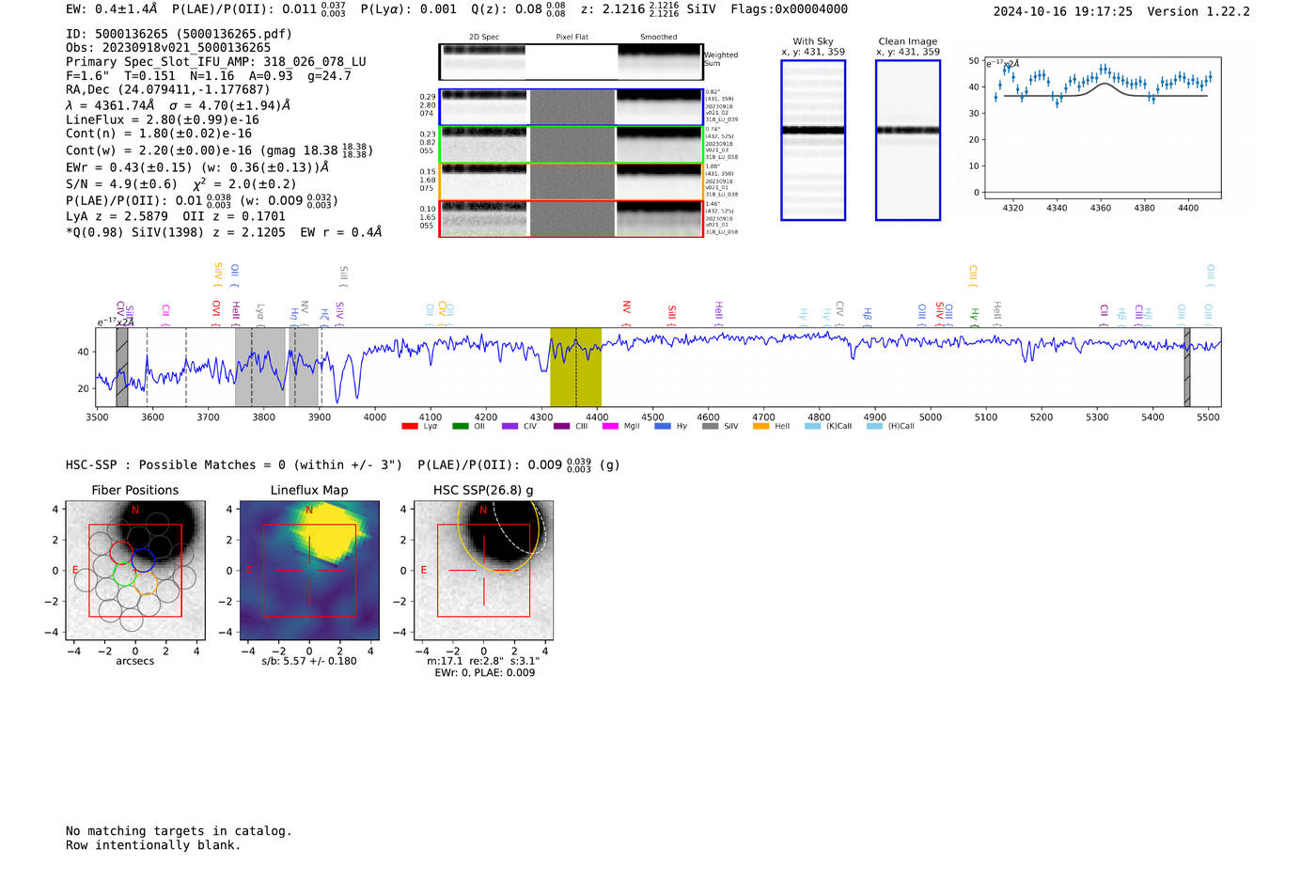Viewport: 1316px width, 896px height.
Task: Click the F=1.6" T=0.151 N=1.16 line
Action: pos(209,76)
